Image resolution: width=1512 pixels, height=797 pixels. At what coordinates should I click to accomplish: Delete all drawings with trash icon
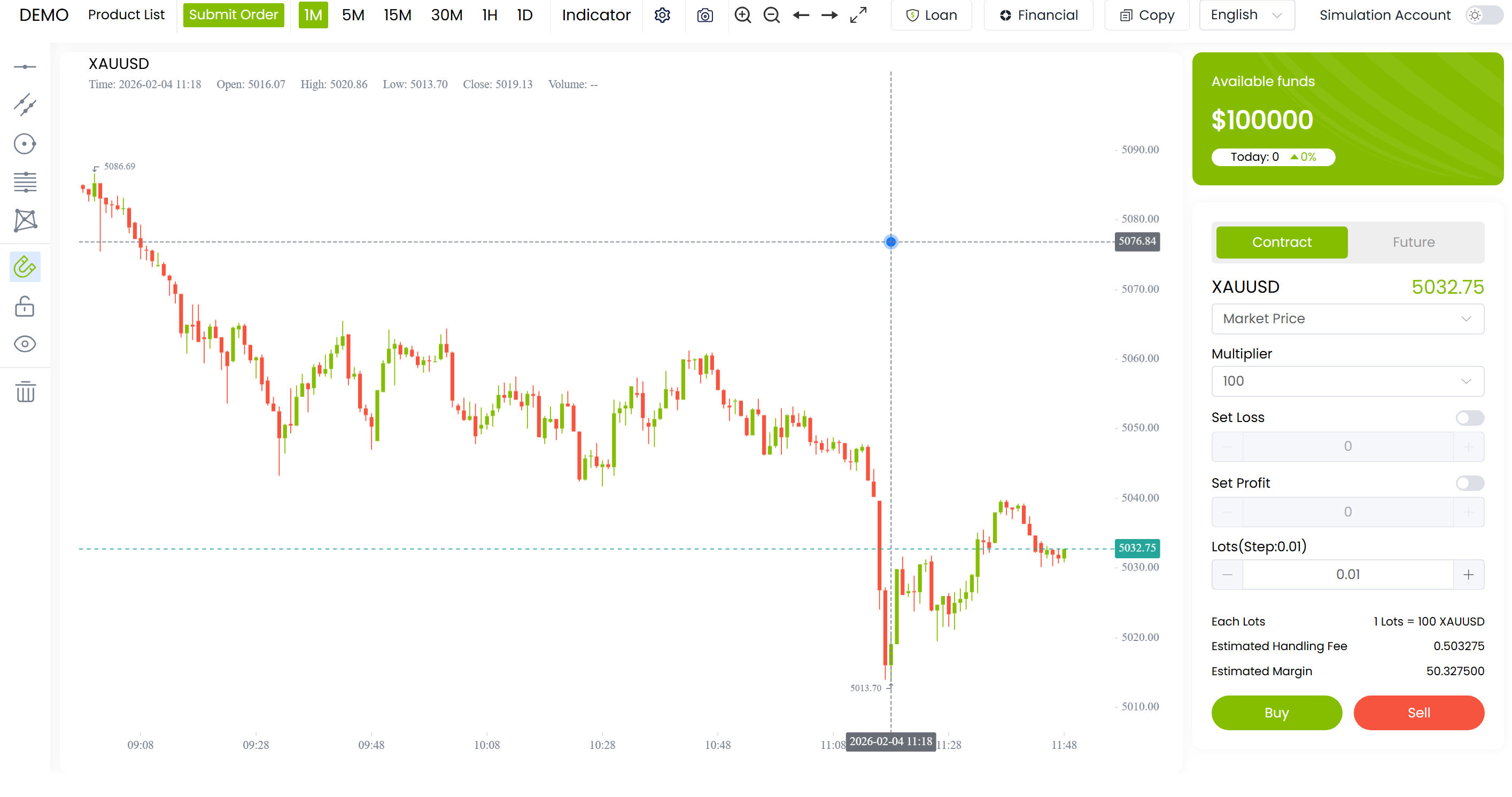click(25, 392)
